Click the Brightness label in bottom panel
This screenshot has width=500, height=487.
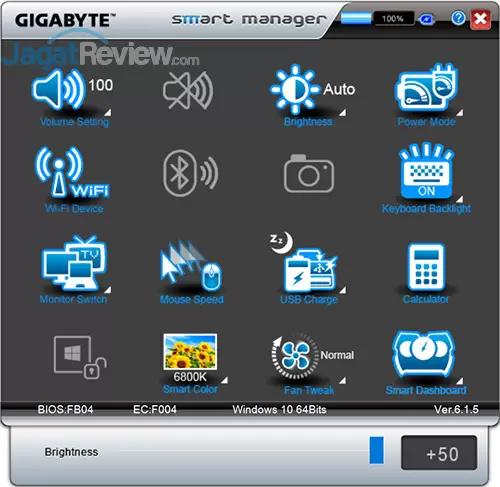pyautogui.click(x=71, y=452)
